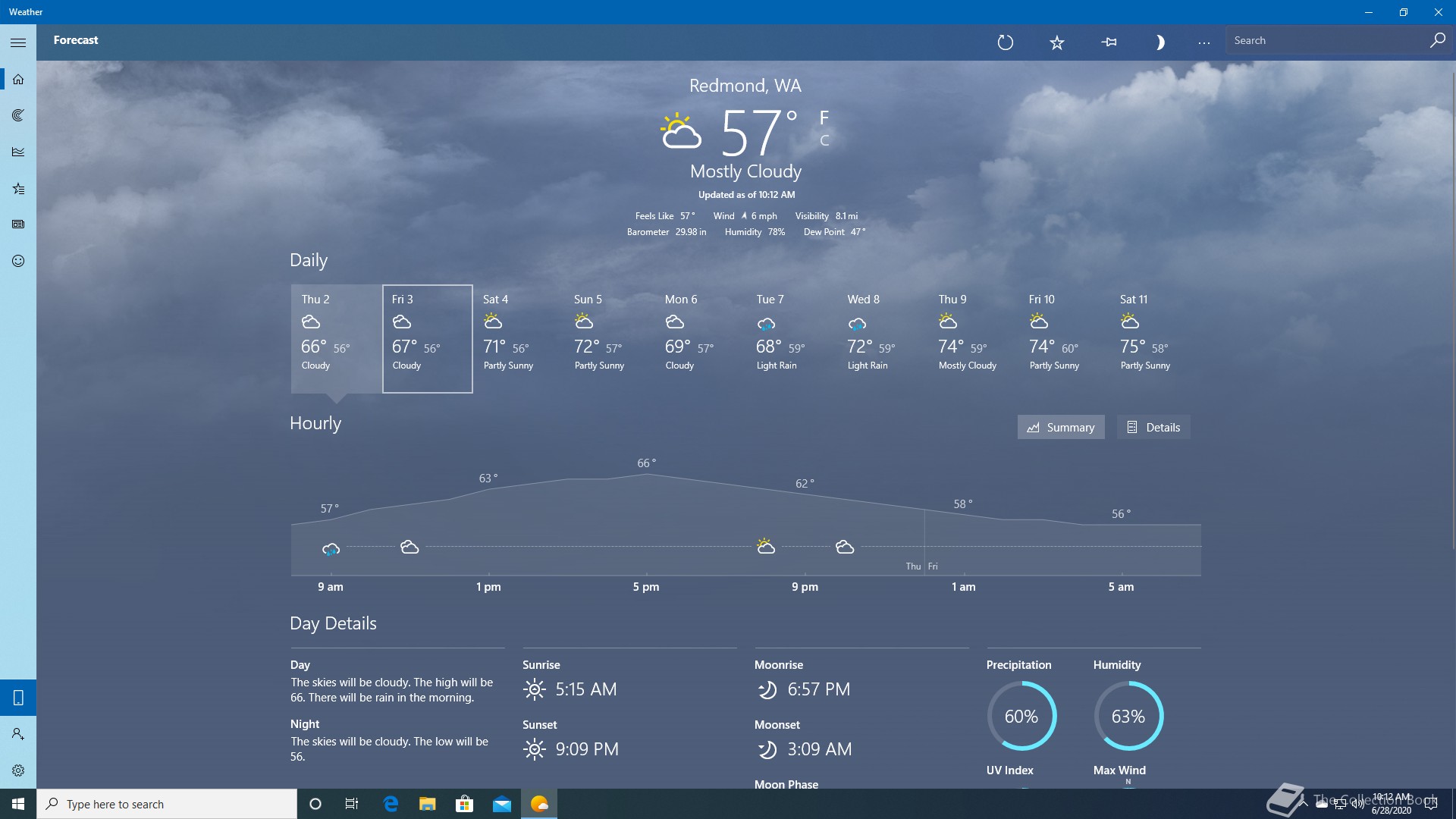Open the hamburger navigation menu
1456x819 pixels.
point(18,42)
